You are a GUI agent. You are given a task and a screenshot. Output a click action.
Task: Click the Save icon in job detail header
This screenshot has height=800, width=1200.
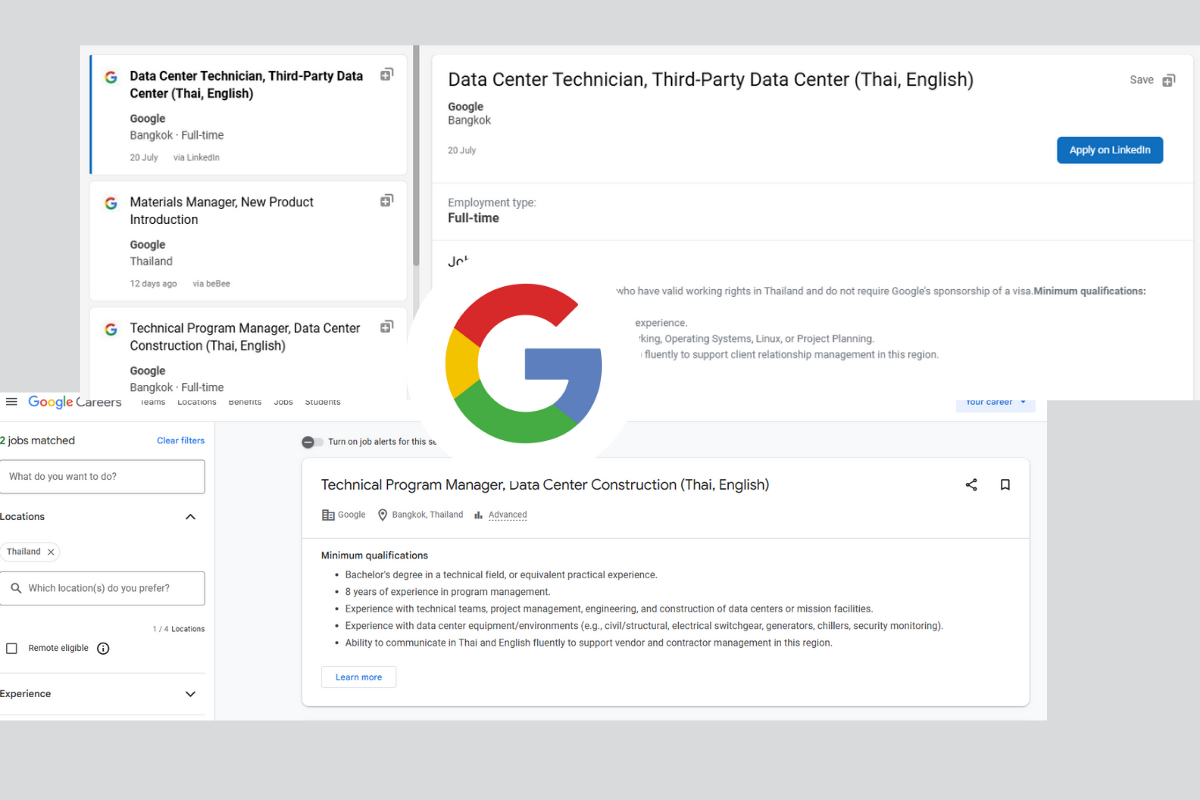click(x=1169, y=80)
